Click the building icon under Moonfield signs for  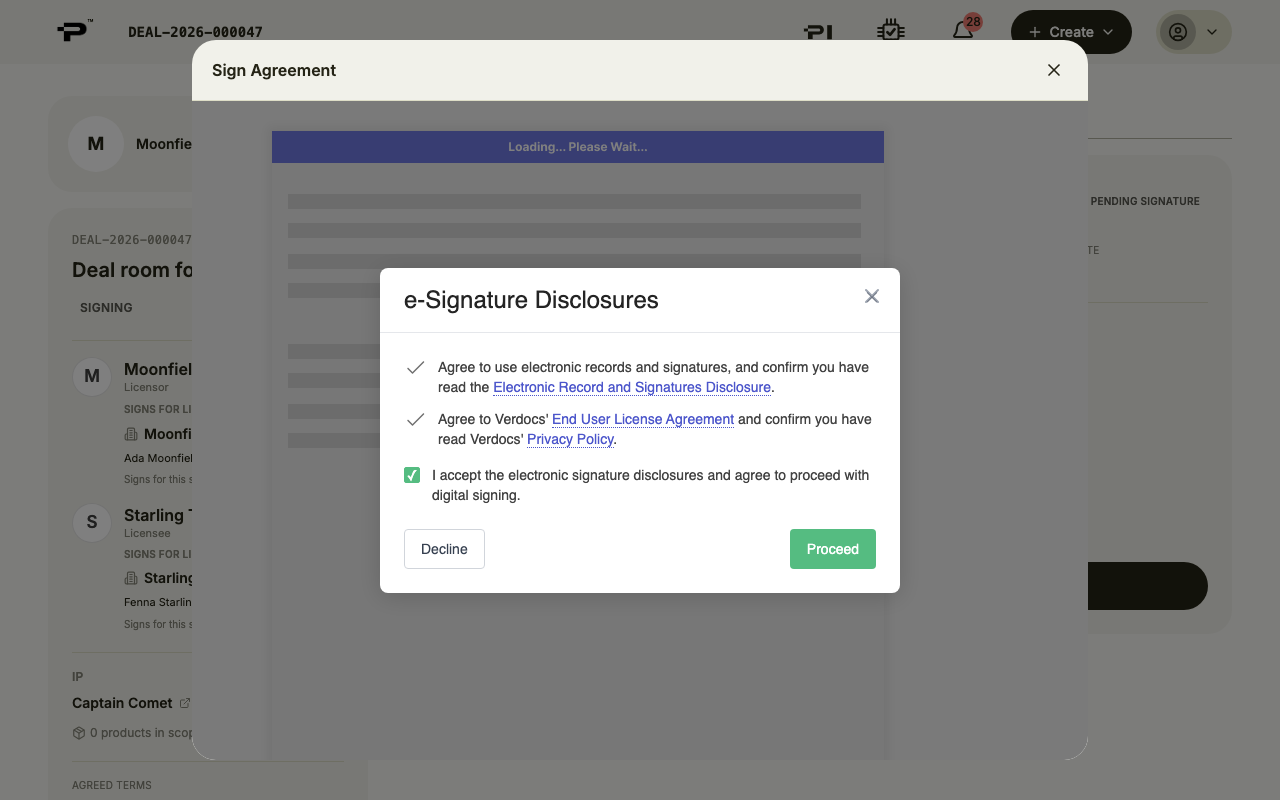[x=131, y=434]
